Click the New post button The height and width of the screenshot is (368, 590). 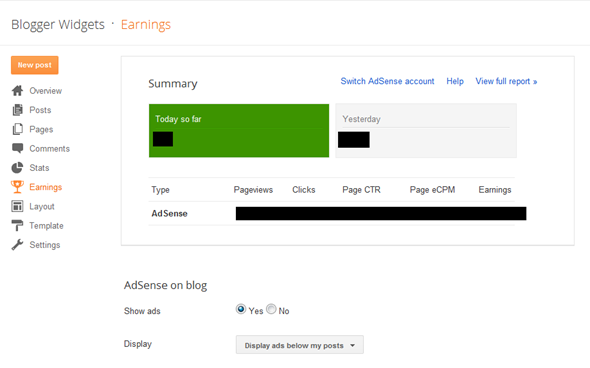35,65
